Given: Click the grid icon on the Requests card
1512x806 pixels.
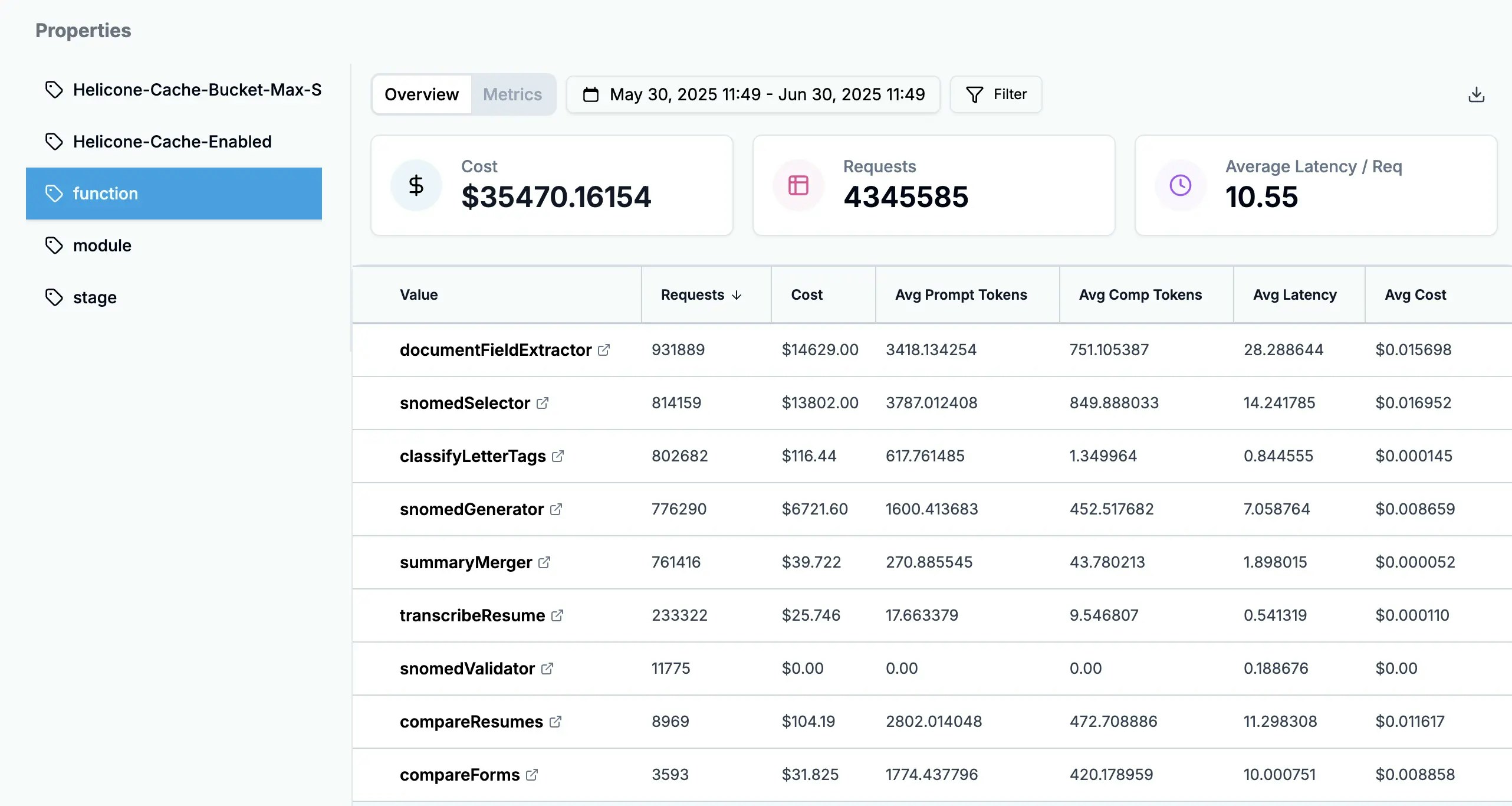Looking at the screenshot, I should [797, 185].
